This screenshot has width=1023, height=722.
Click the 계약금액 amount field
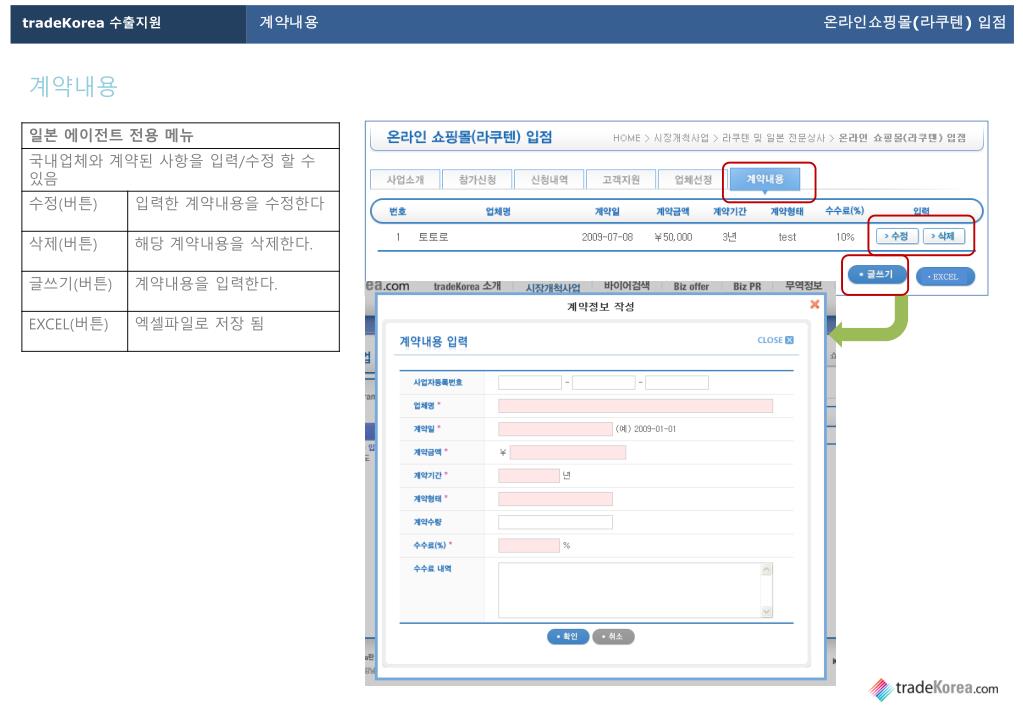point(568,452)
